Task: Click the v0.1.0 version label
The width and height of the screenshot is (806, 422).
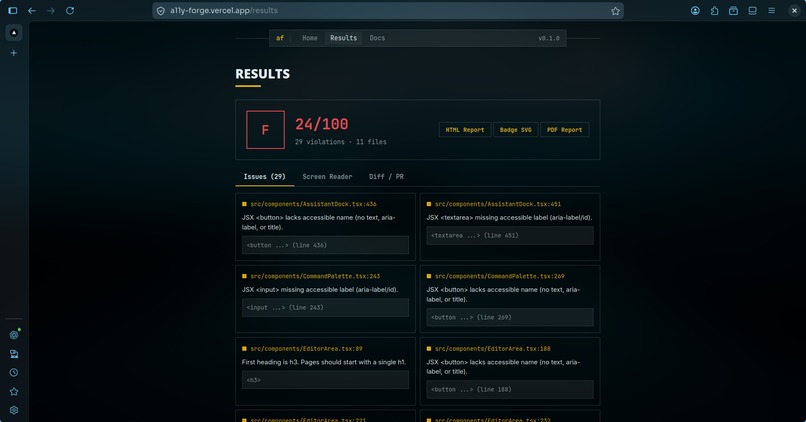Action: (x=548, y=38)
